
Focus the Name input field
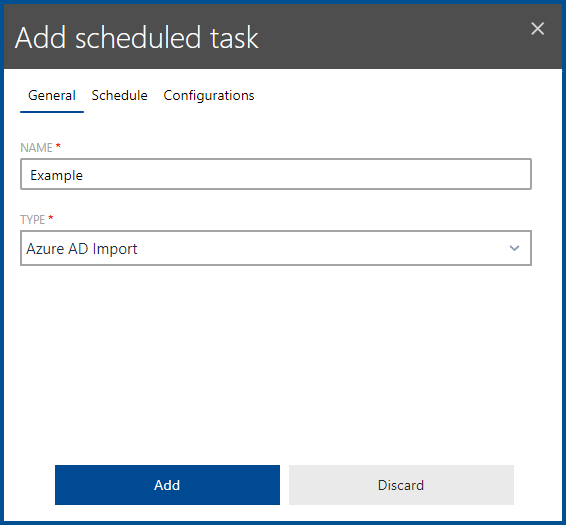[276, 174]
